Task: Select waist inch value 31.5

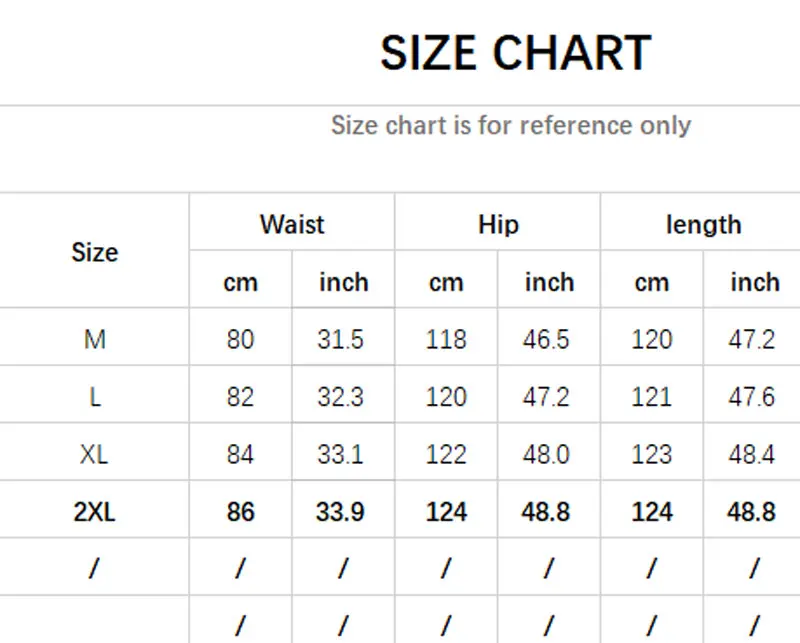Action: [341, 340]
